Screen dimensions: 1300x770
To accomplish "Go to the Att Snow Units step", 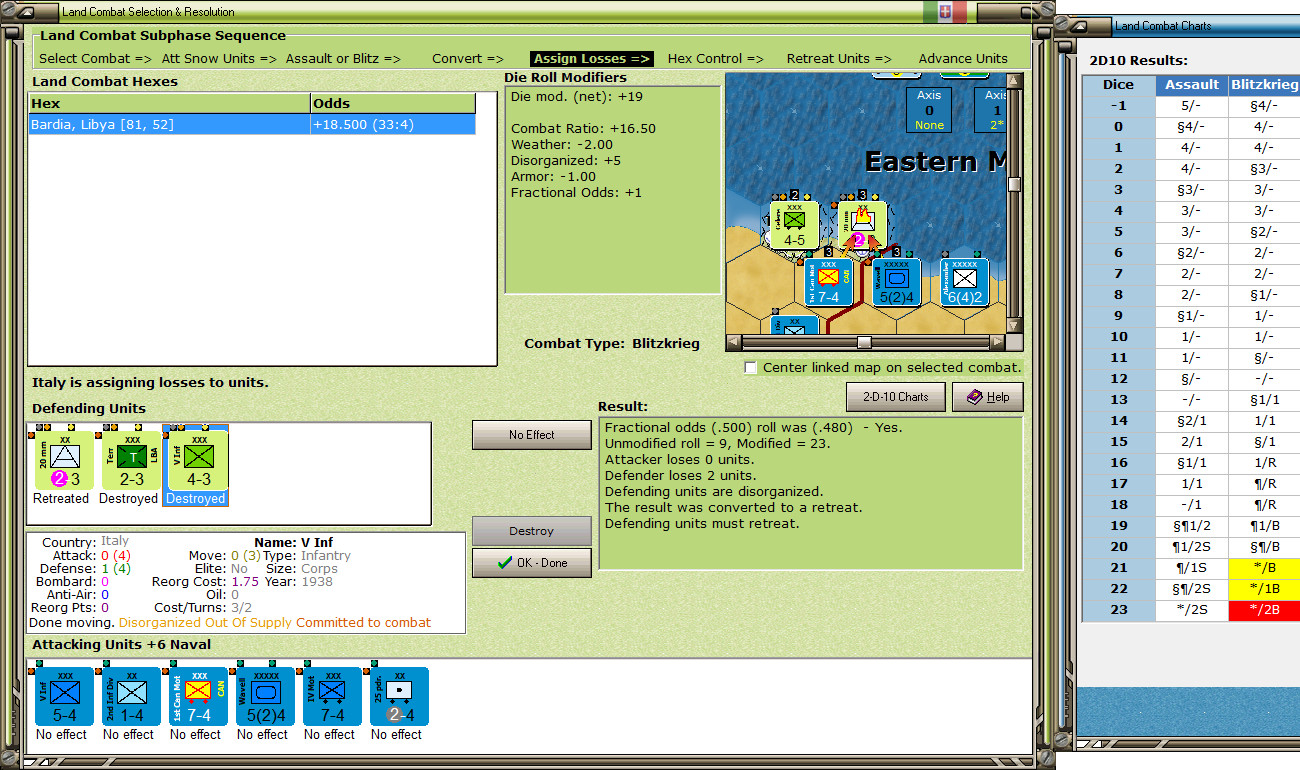I will 218,59.
